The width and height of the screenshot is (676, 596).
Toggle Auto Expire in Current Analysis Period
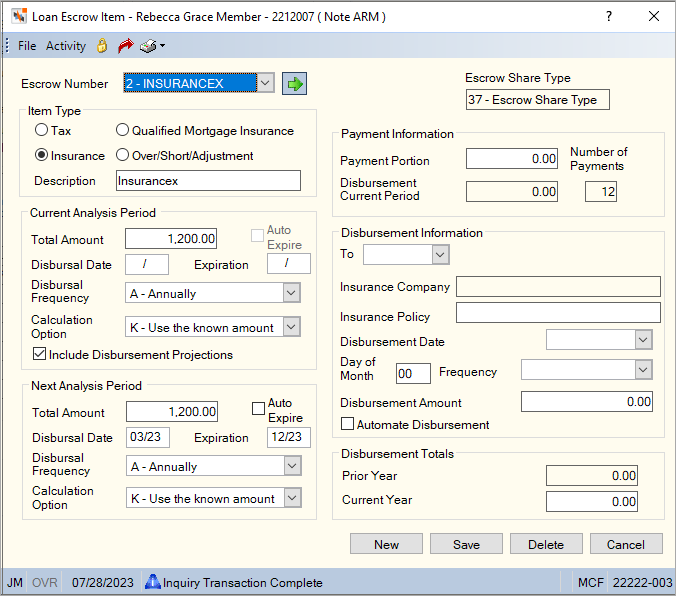pos(257,235)
